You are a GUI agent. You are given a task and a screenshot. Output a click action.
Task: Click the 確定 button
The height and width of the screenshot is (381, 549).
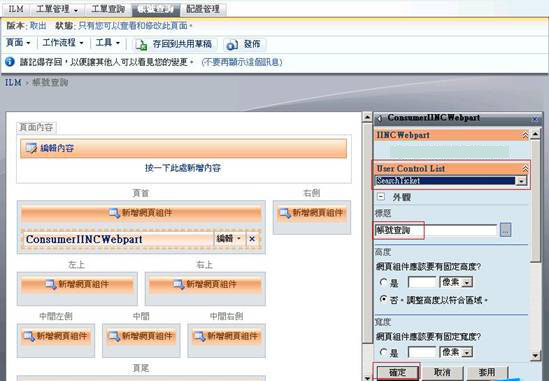(397, 372)
